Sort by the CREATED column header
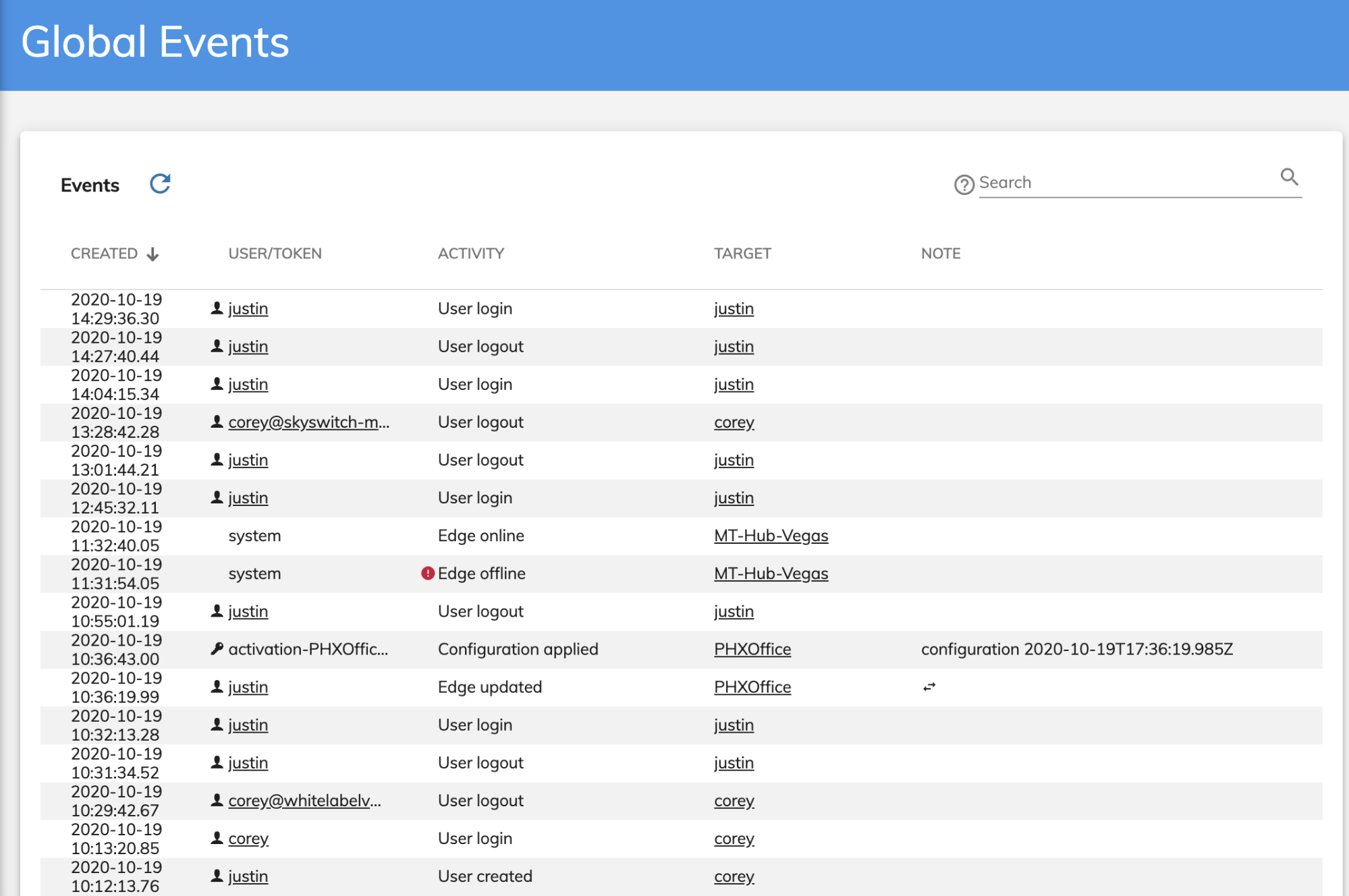This screenshot has width=1349, height=896. point(104,254)
